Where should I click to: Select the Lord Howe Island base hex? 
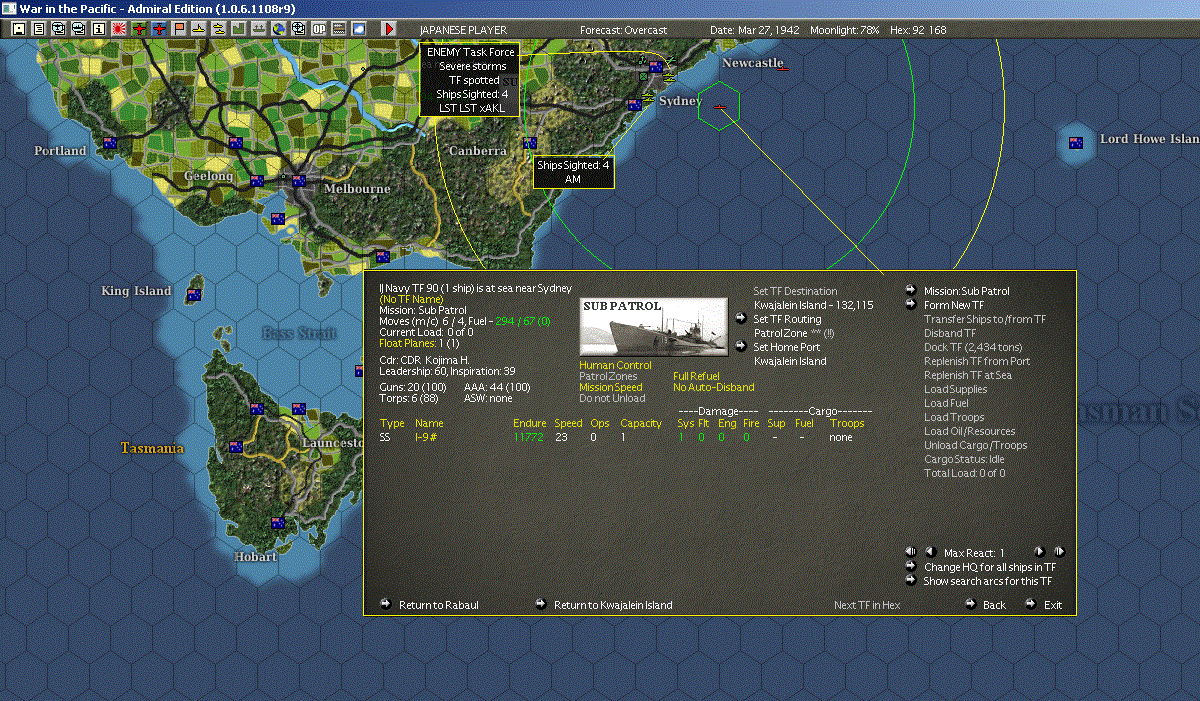point(1076,142)
